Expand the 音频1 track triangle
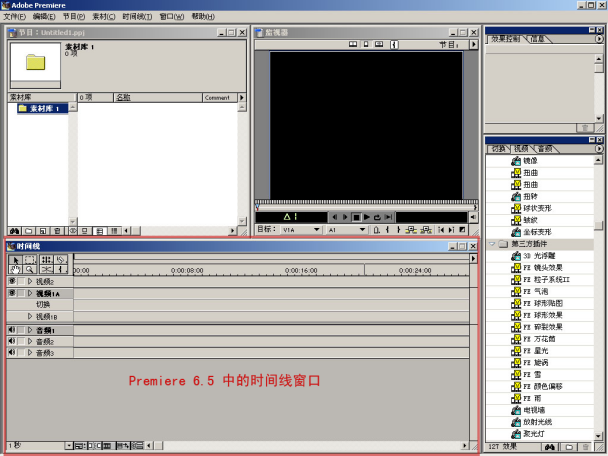 pos(30,330)
